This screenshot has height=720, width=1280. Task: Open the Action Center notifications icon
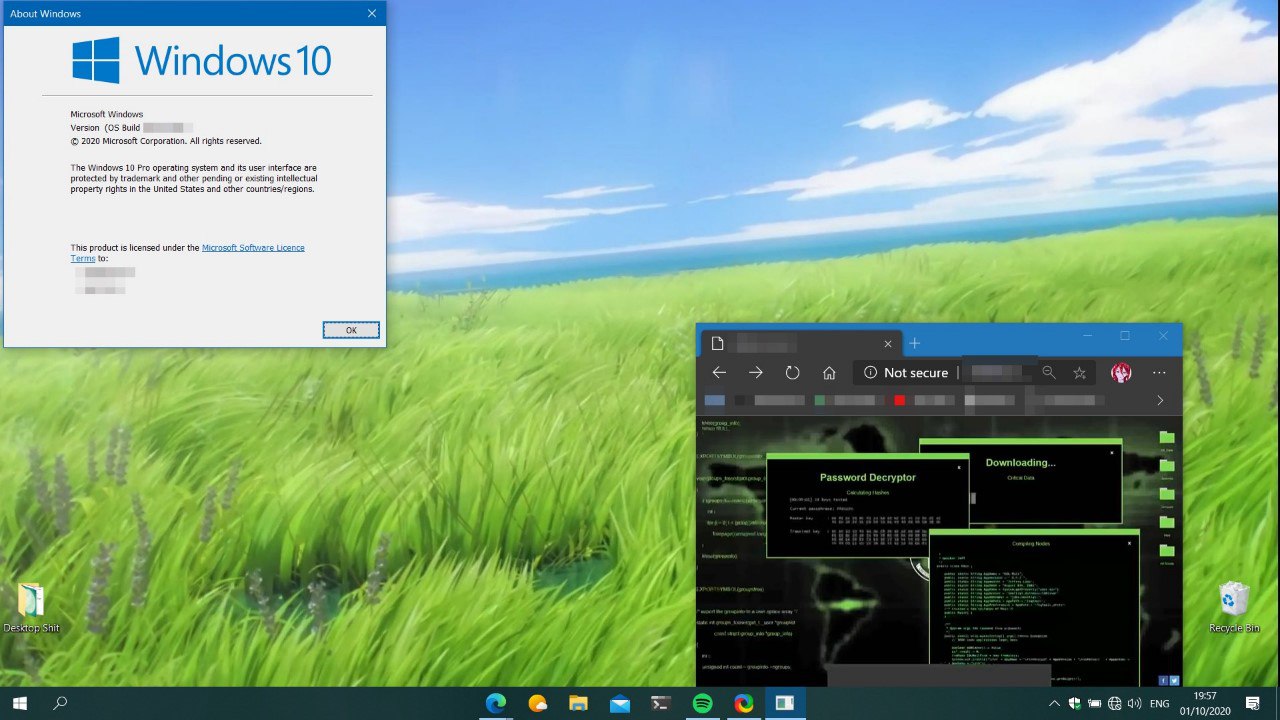[x=1252, y=704]
